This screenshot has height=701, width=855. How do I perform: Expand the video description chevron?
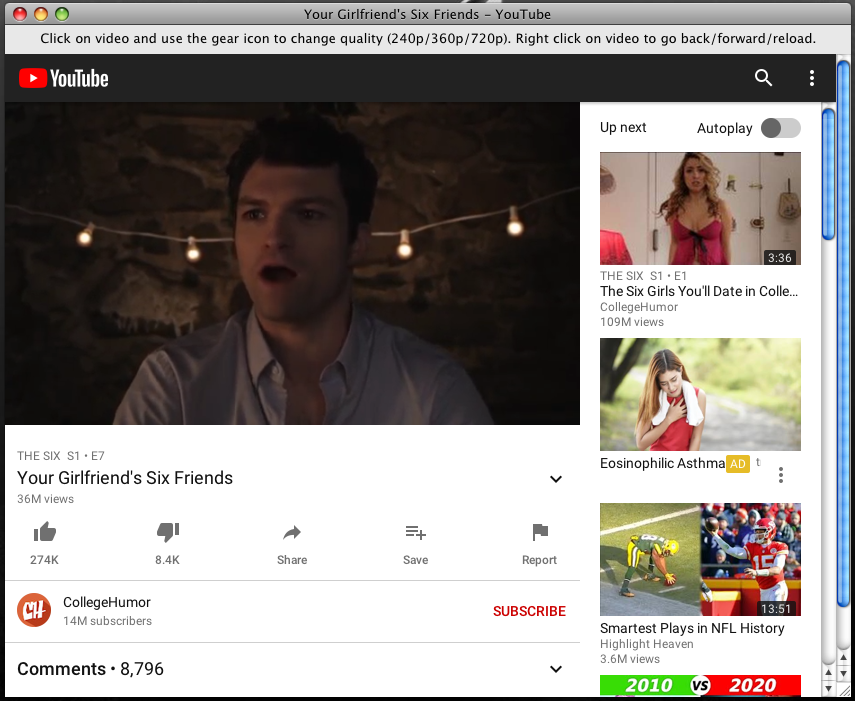click(x=556, y=479)
